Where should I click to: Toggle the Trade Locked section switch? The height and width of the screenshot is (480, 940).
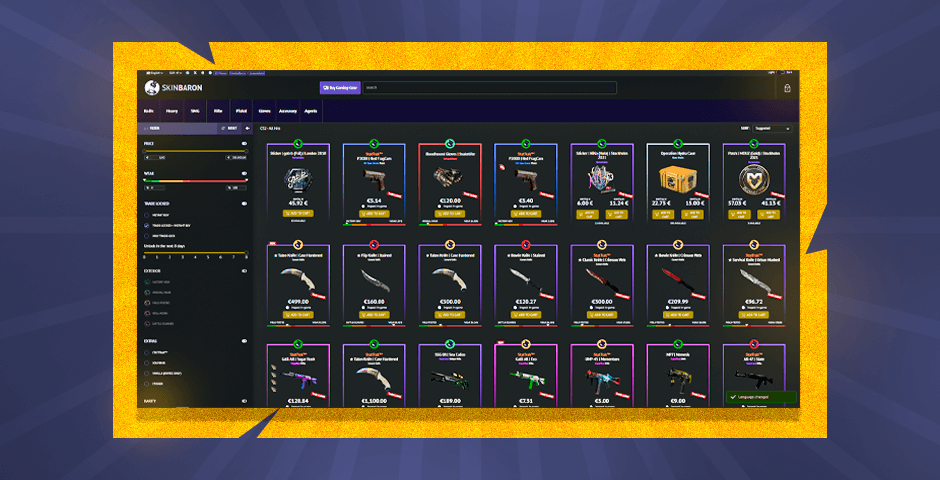coord(243,203)
